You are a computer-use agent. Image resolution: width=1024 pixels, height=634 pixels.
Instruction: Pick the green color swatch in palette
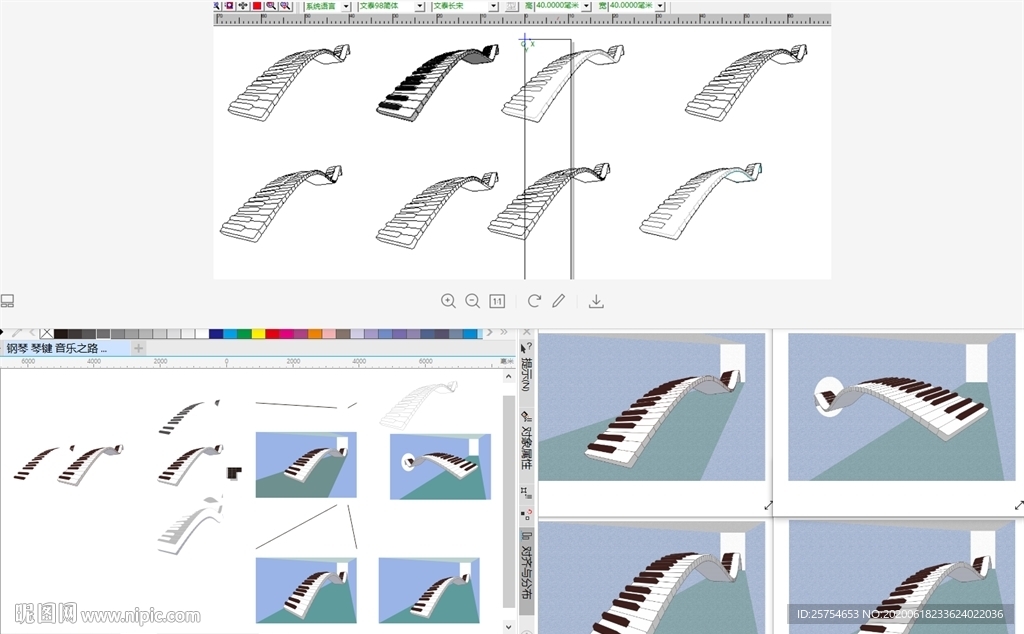point(244,334)
